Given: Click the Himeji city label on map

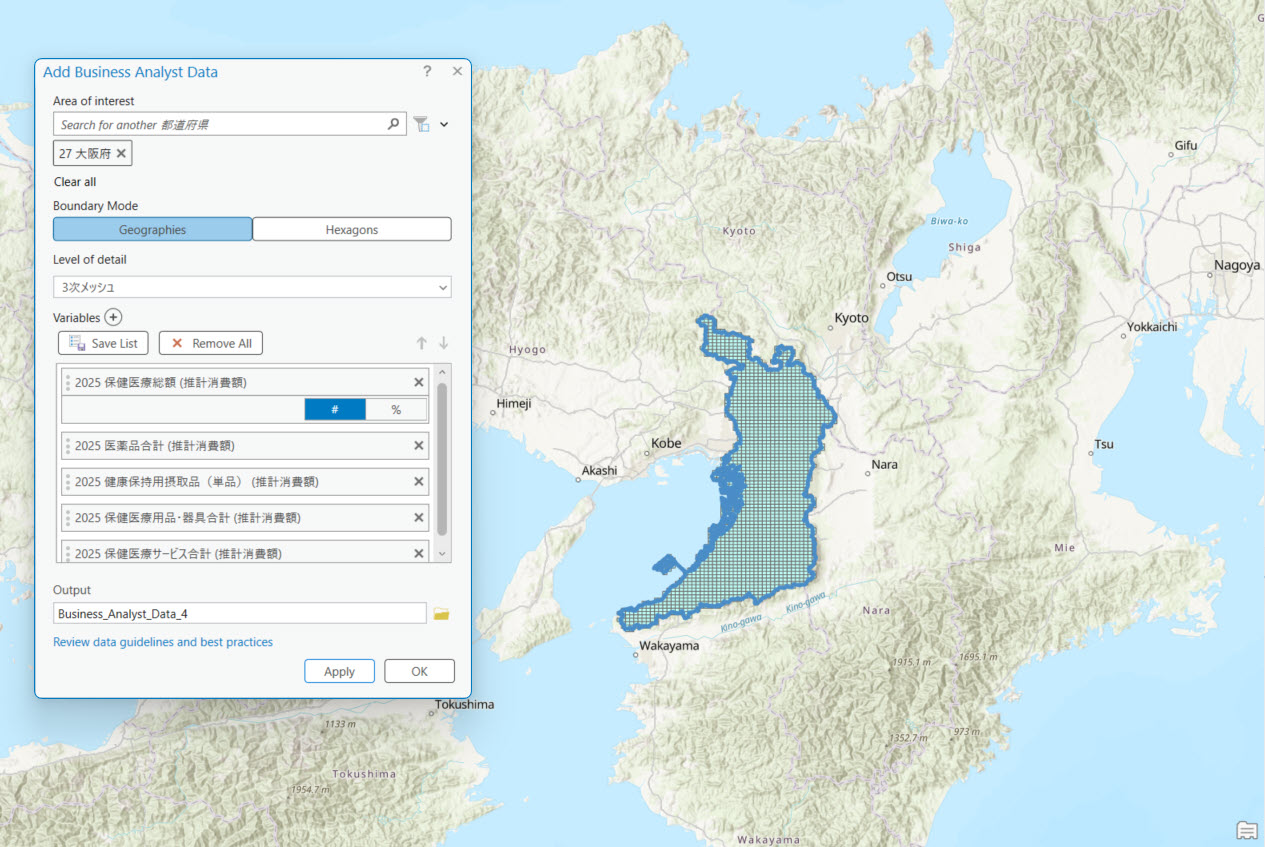Looking at the screenshot, I should (x=512, y=404).
